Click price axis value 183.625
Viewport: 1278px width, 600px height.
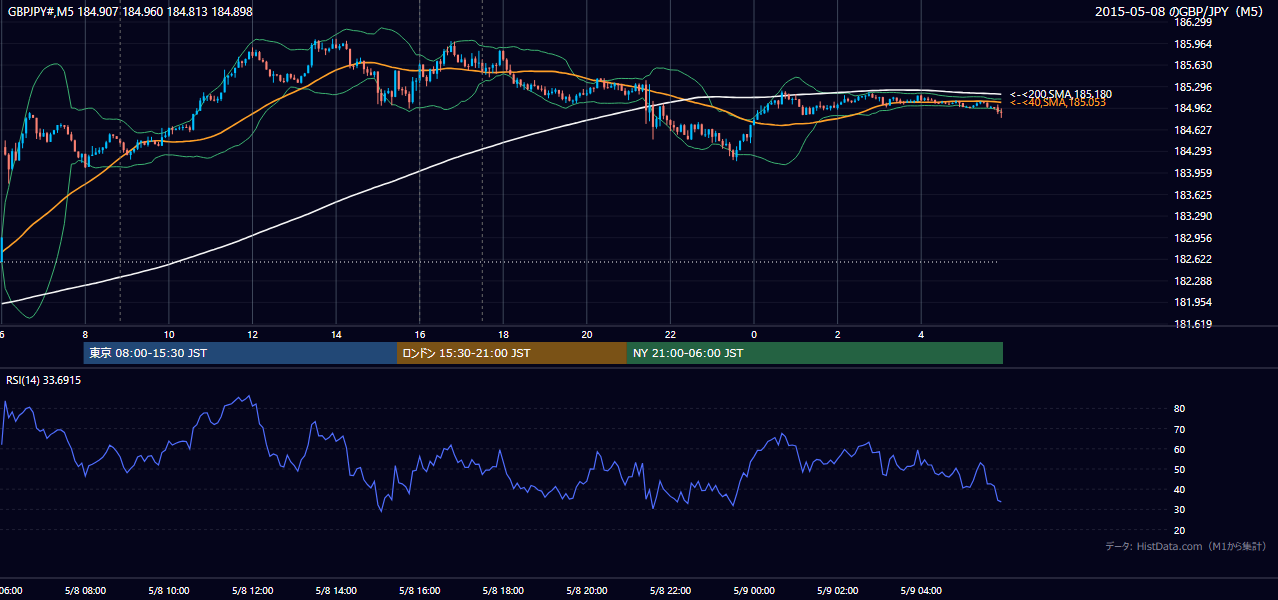(1194, 195)
